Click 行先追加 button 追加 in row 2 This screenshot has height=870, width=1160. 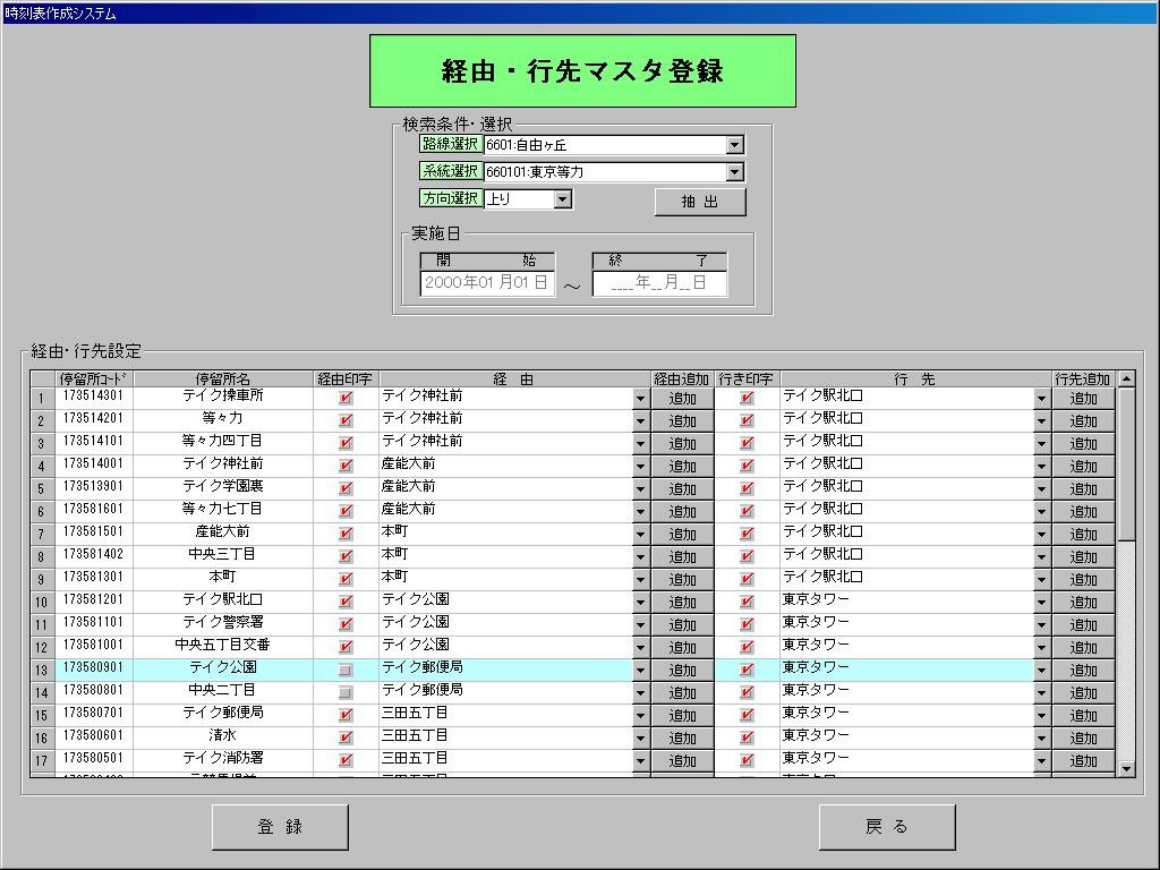tap(1083, 422)
